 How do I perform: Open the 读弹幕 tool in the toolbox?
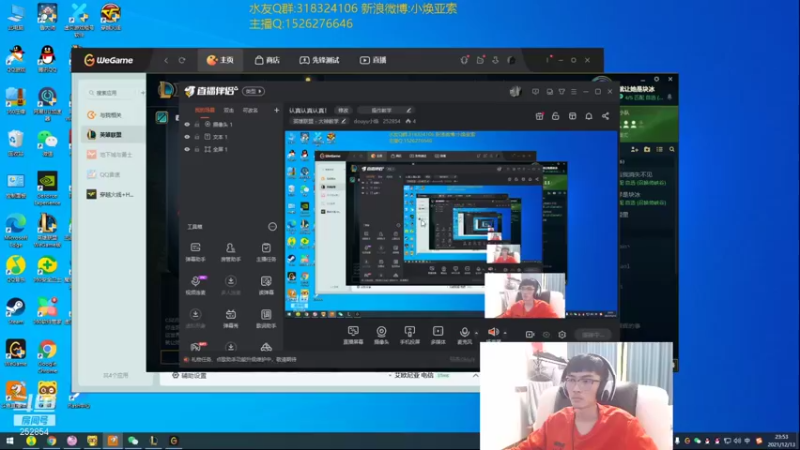point(266,285)
